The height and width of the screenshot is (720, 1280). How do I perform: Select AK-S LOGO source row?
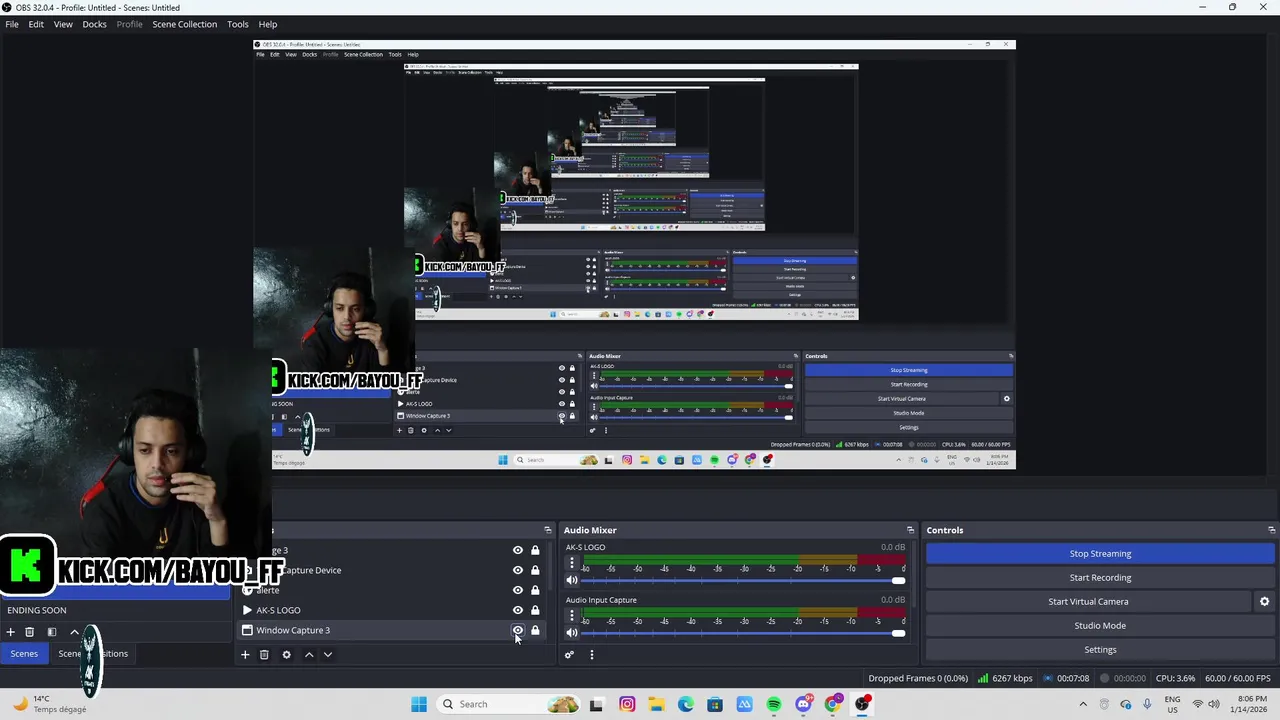click(x=393, y=610)
